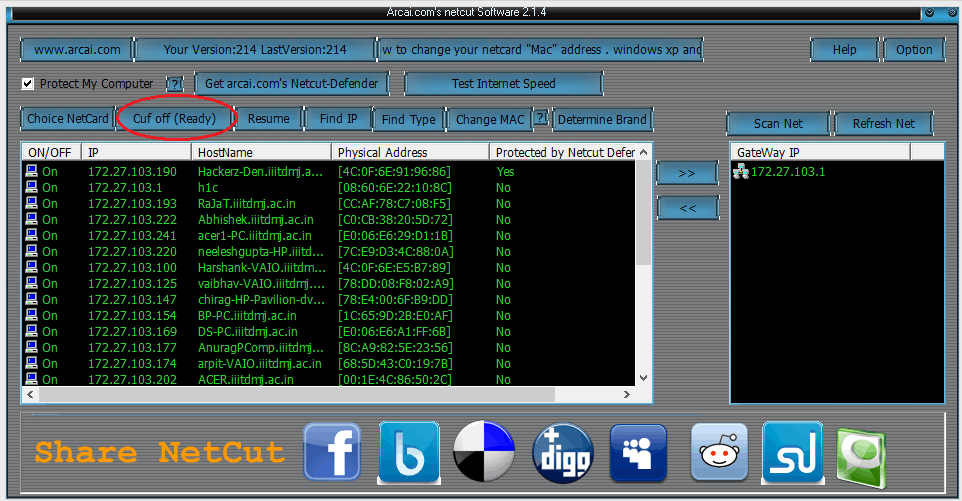Click the title bar dropdown arrow button
This screenshot has height=501, width=962.
[929, 12]
